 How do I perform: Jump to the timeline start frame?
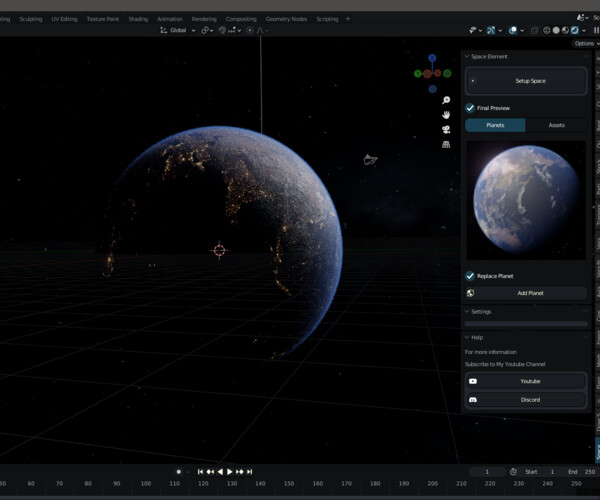pos(200,471)
